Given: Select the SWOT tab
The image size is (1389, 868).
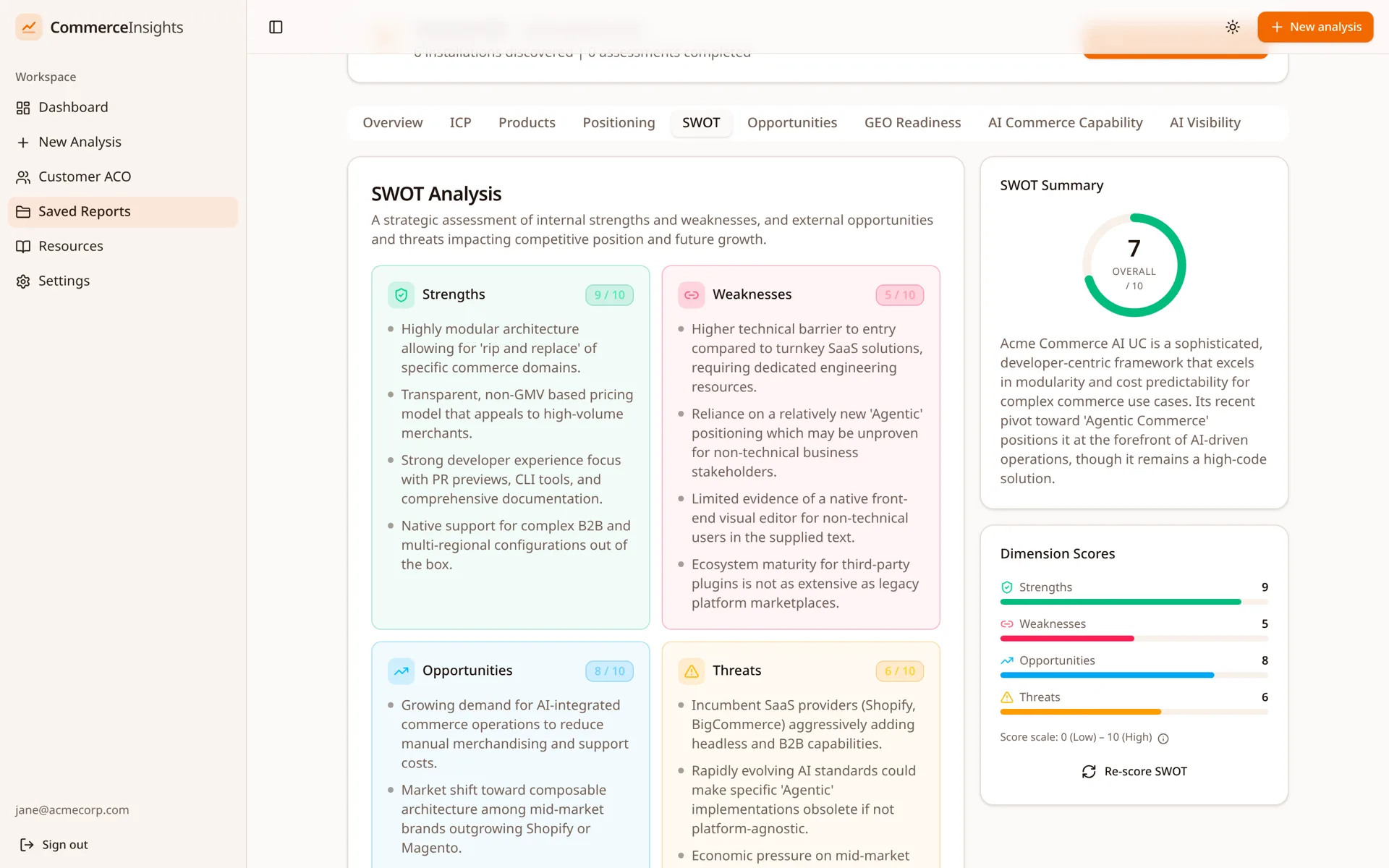Looking at the screenshot, I should click(701, 122).
